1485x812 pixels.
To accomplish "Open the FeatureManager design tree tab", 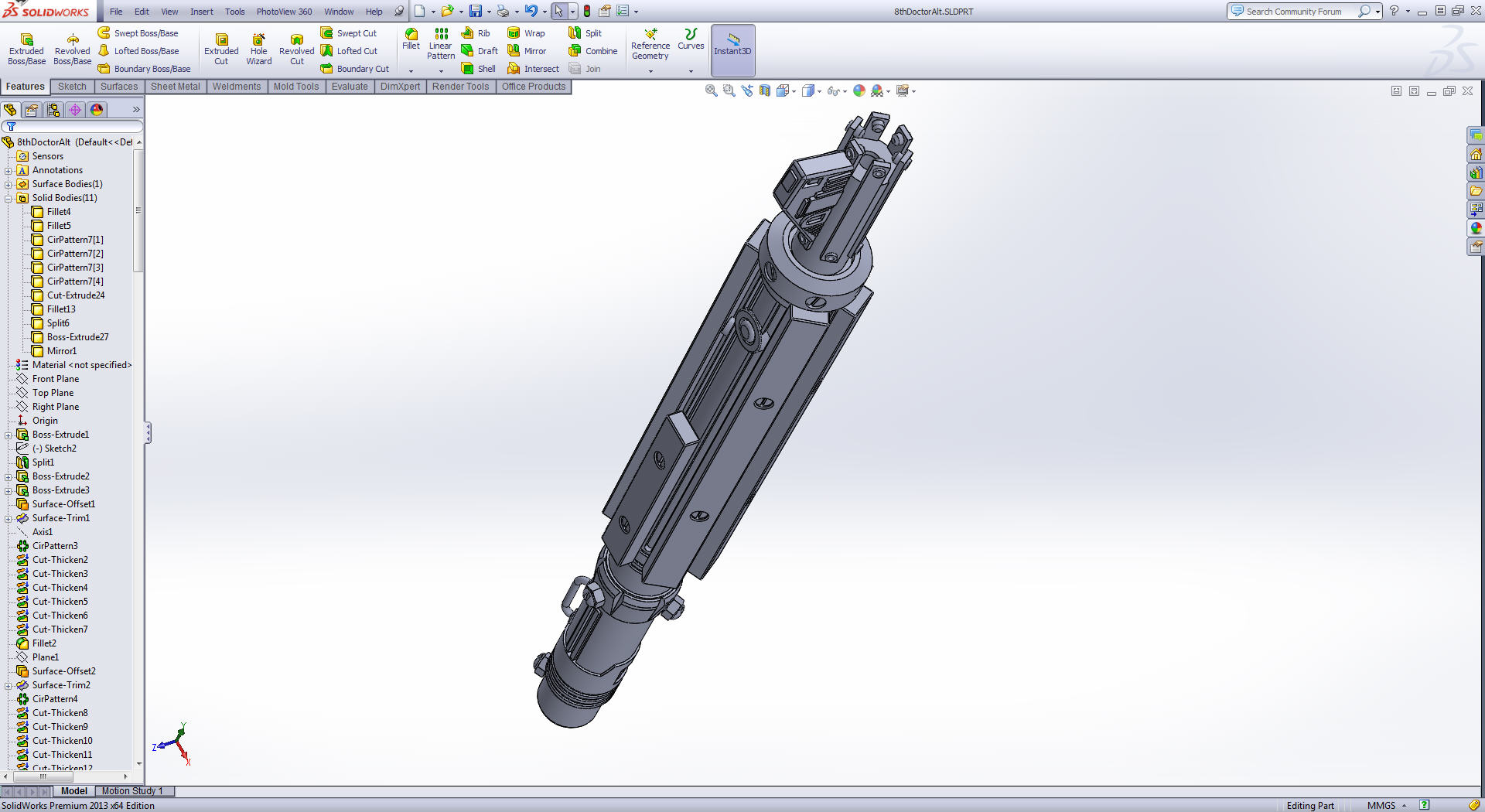I will tap(10, 110).
